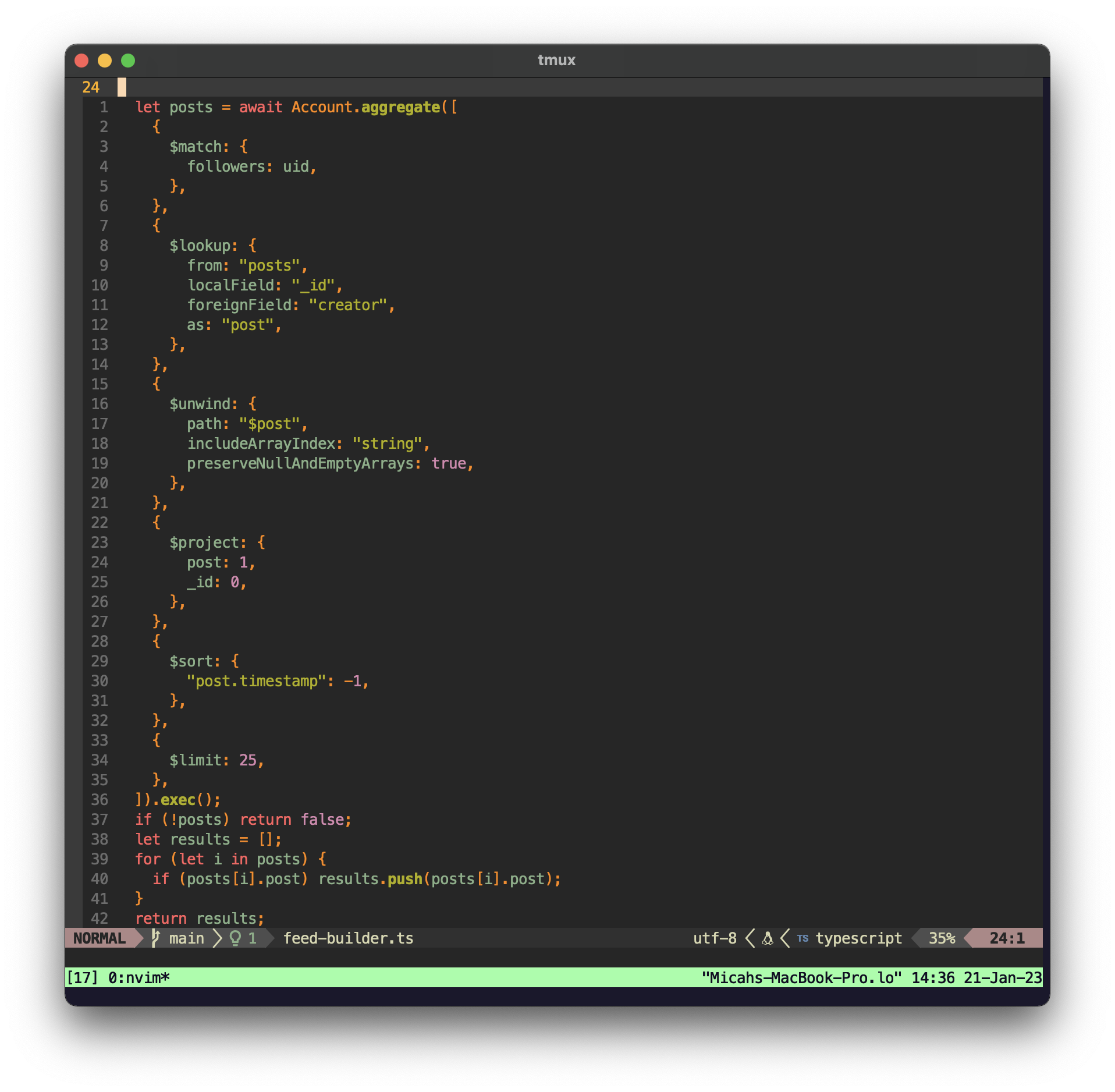Click the true value of preserveNullAndEmptyArrays
This screenshot has width=1115, height=1092.
coord(449,463)
